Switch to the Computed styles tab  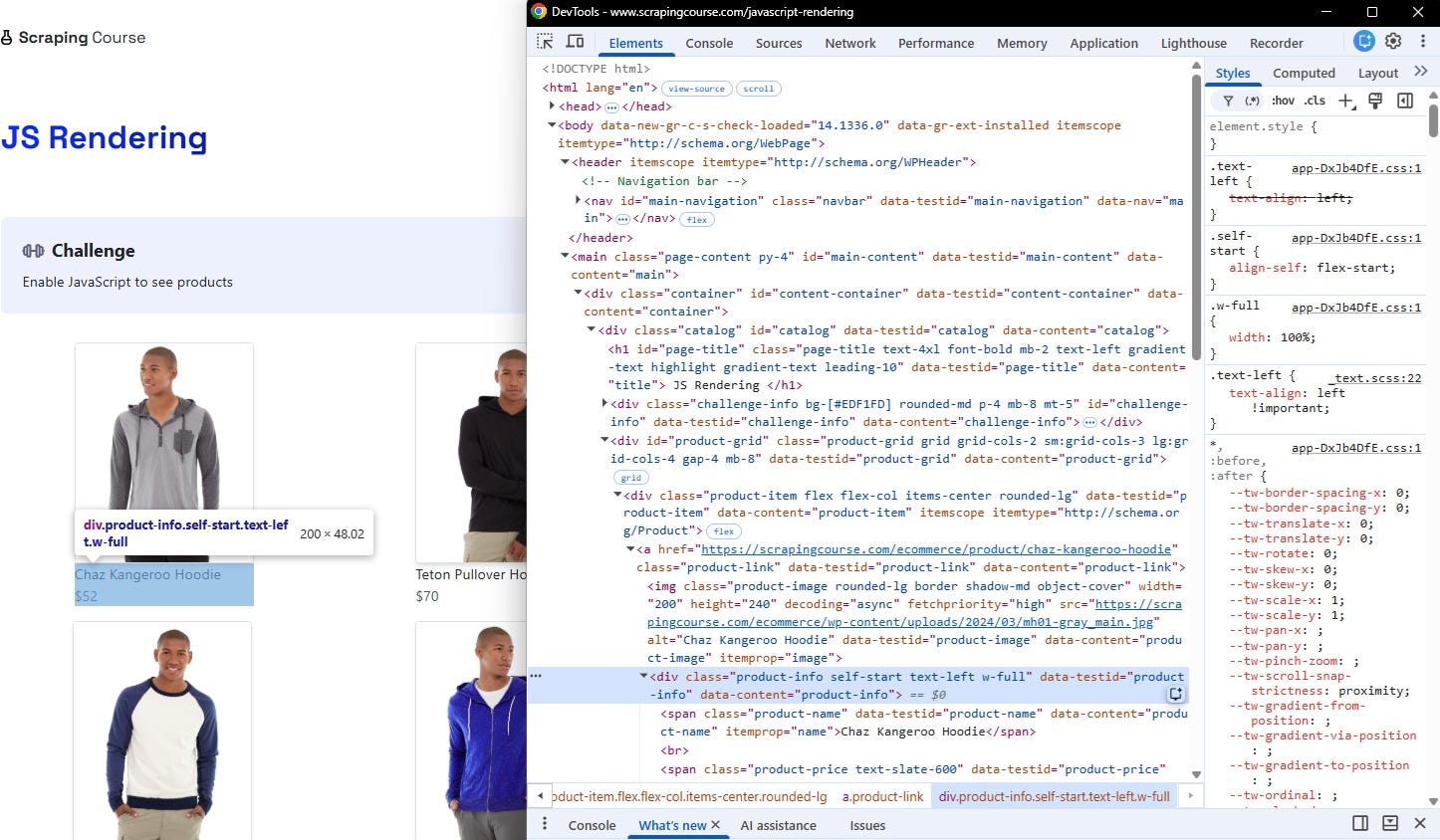(1304, 73)
